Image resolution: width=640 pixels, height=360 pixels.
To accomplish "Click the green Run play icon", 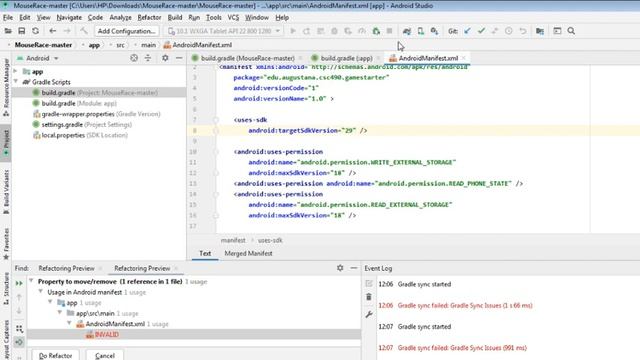I will [x=293, y=31].
